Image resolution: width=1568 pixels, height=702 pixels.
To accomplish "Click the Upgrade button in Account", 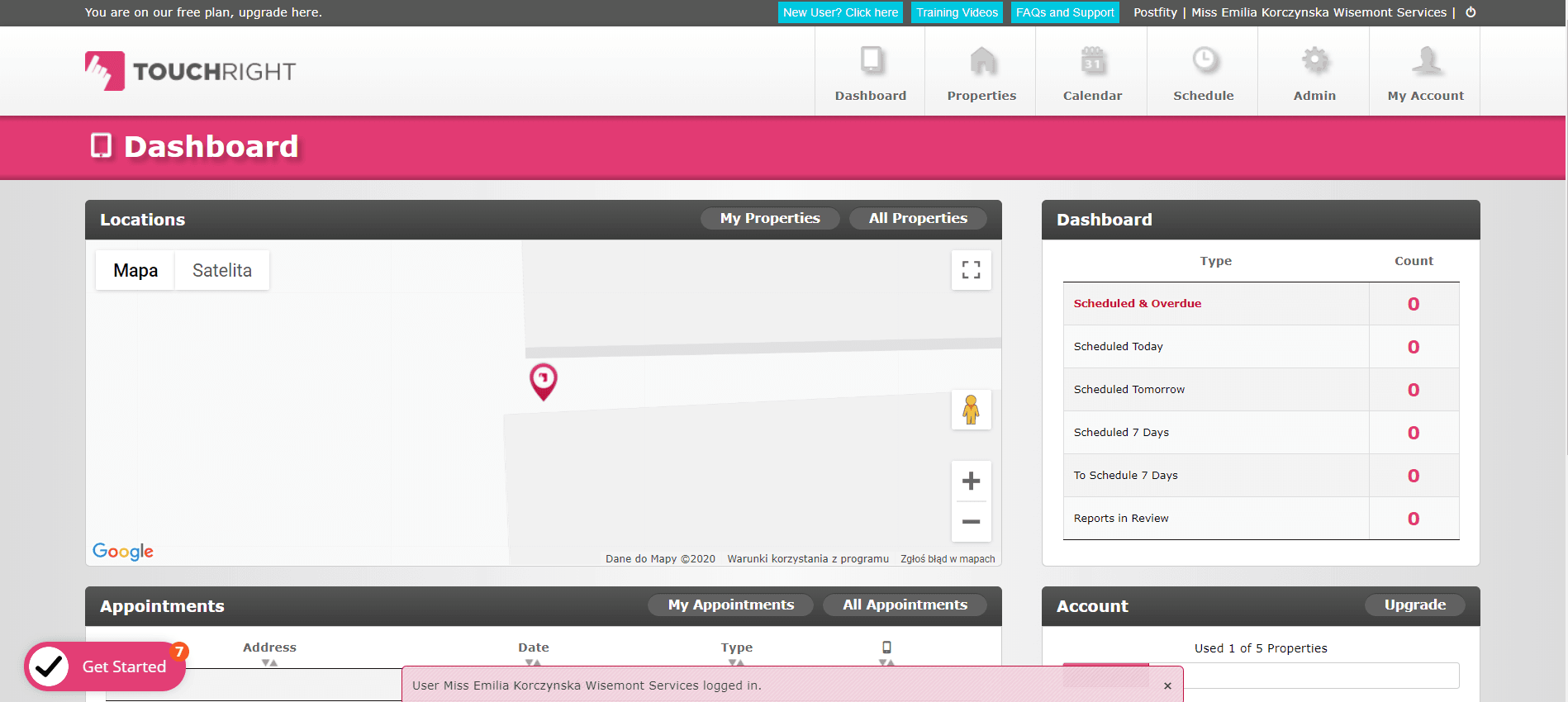I will (1414, 605).
